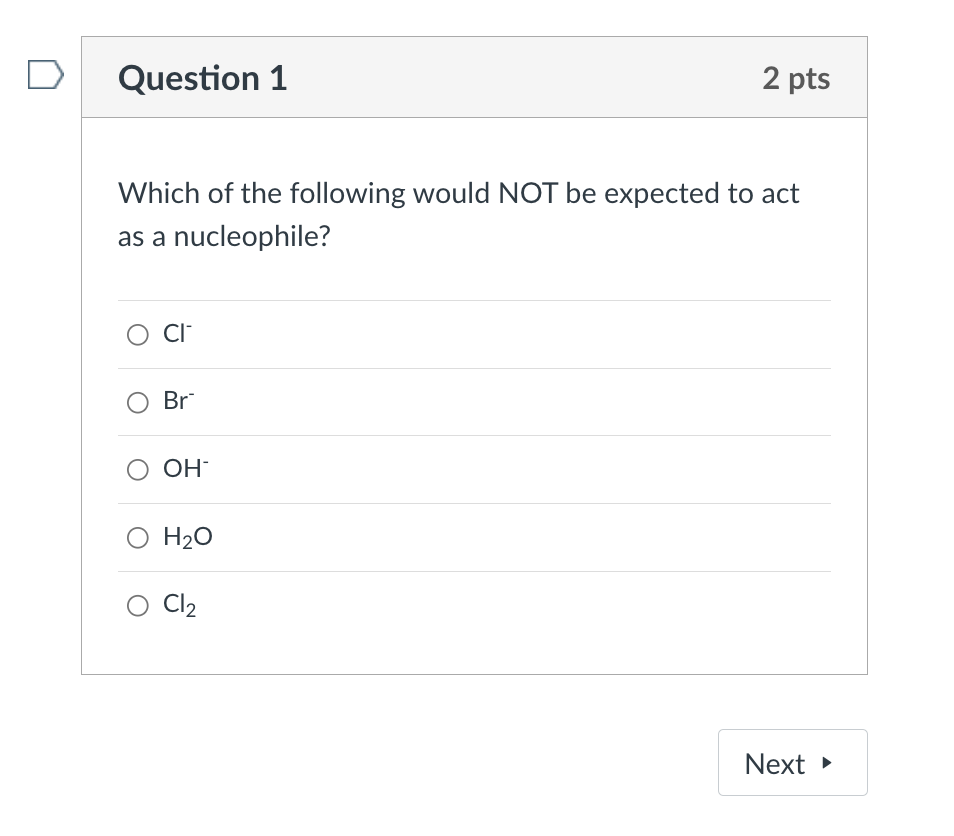Screen dimensions: 954x836
Task: Click the question text about nucleophiles
Action: pos(458,214)
